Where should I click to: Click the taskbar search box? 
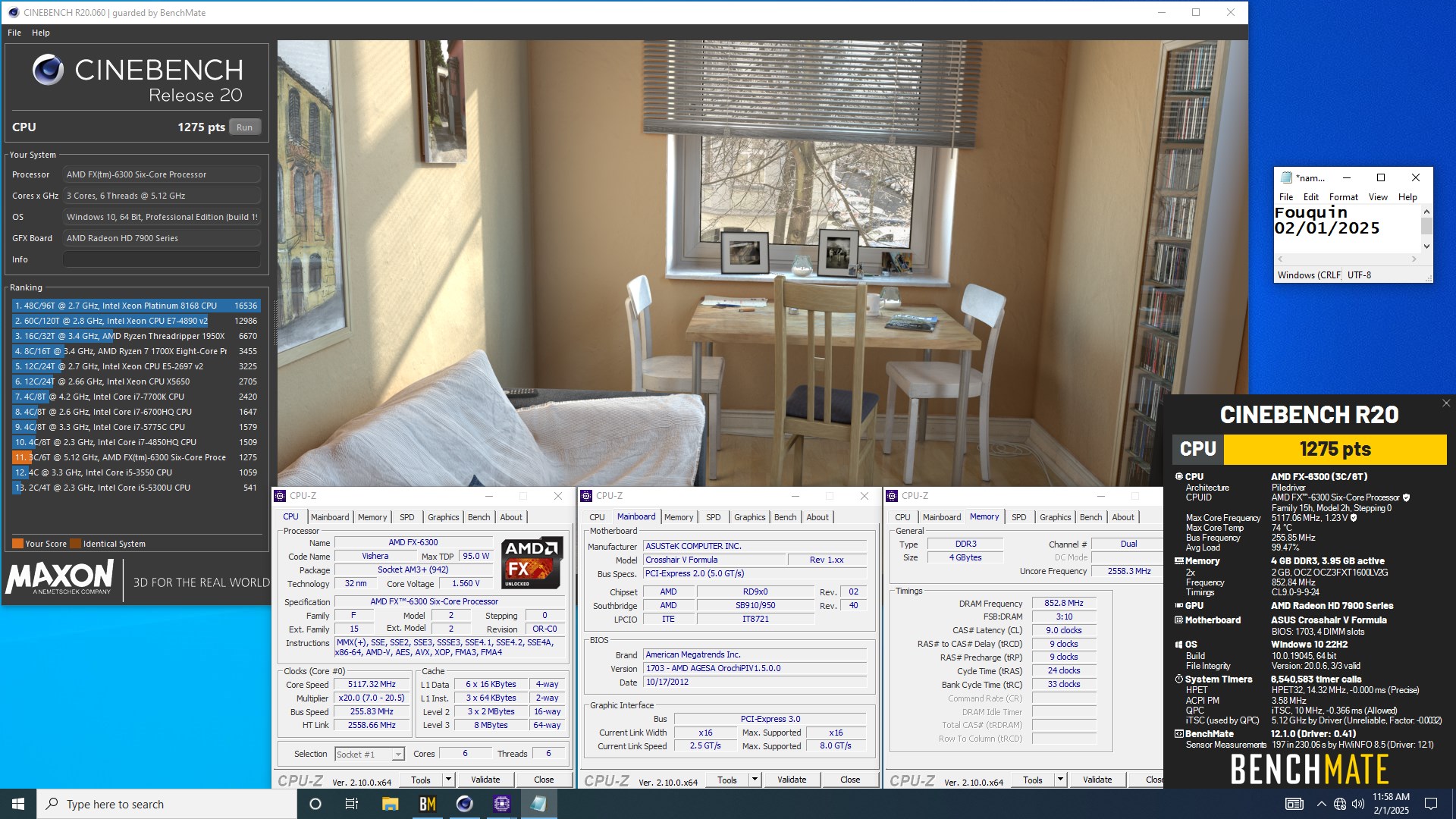[x=167, y=804]
